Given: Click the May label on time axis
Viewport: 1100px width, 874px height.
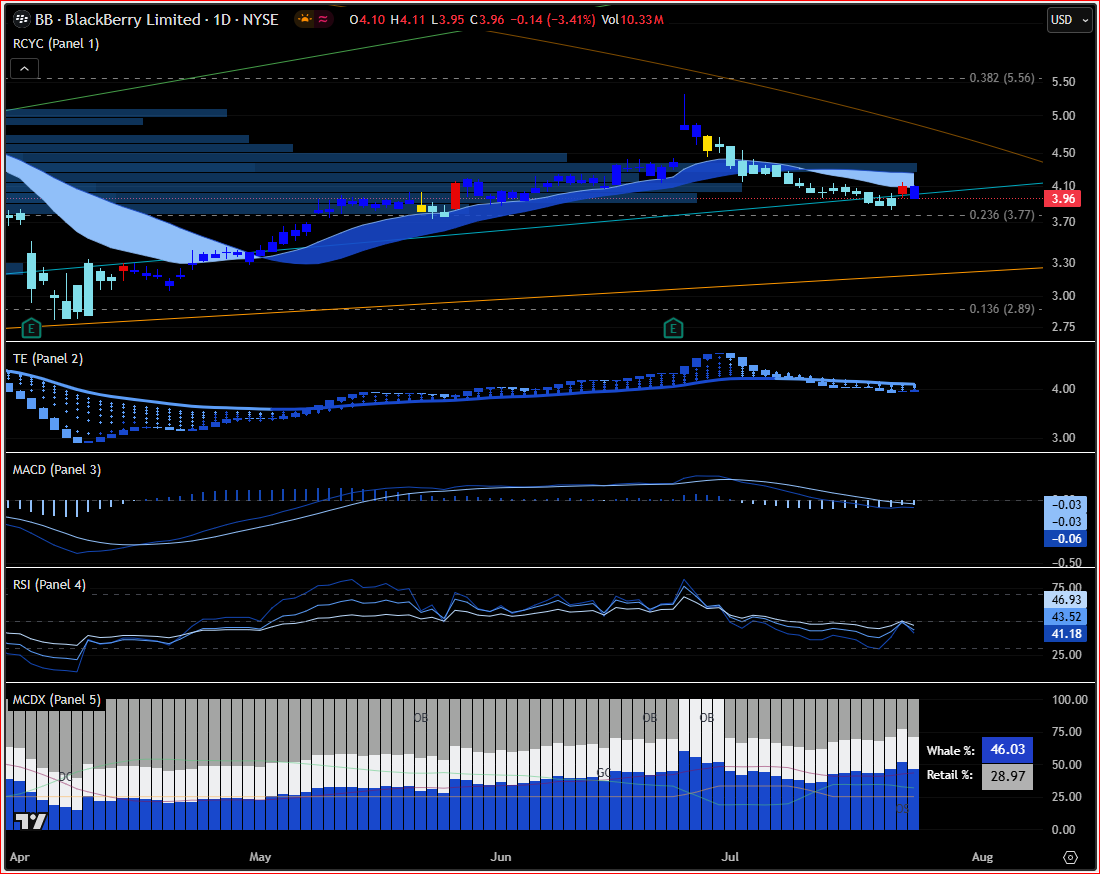Looking at the screenshot, I should point(260,857).
